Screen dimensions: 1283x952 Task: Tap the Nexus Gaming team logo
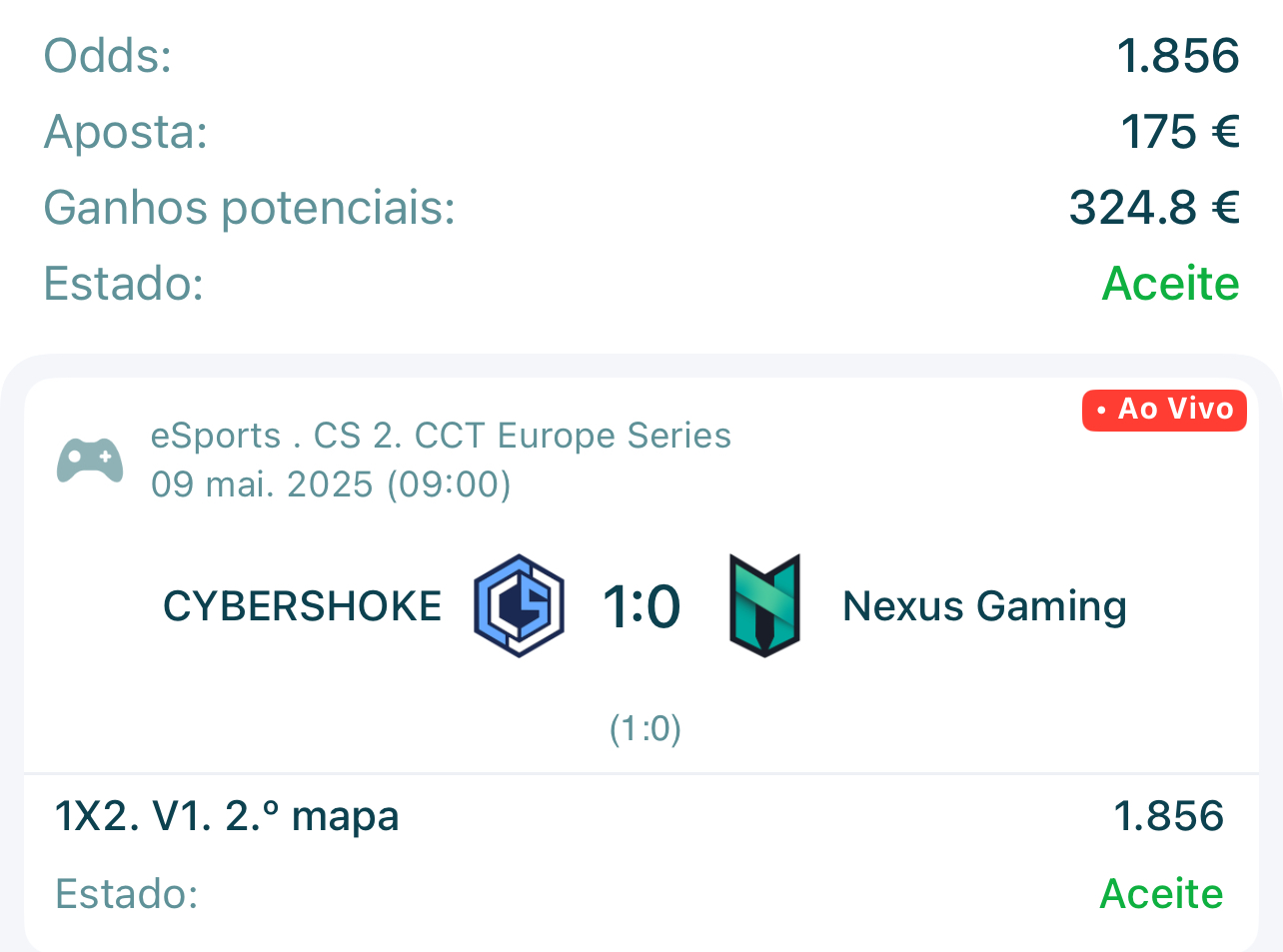tap(765, 605)
